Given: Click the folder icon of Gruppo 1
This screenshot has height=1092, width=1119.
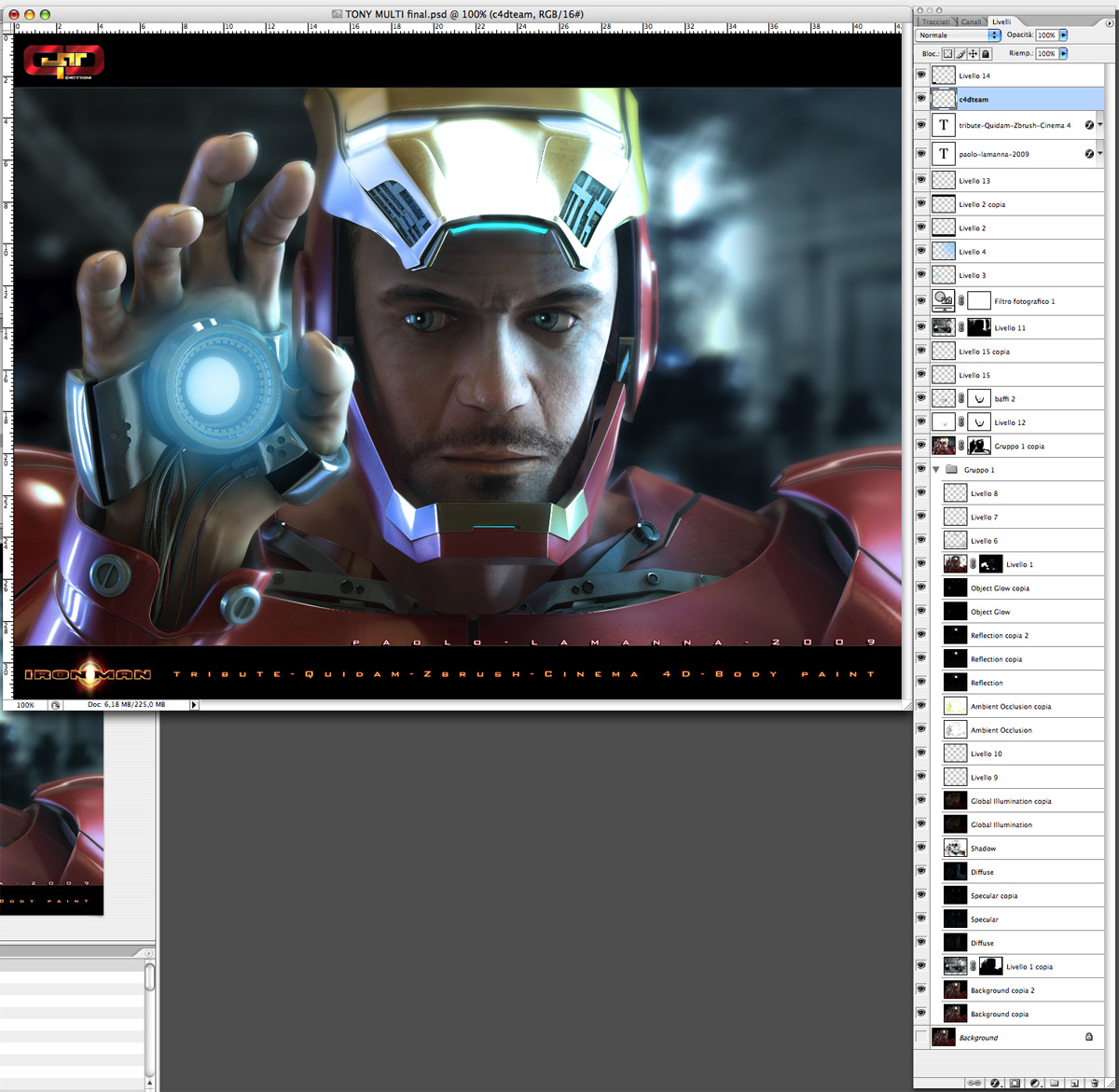Looking at the screenshot, I should coord(952,469).
